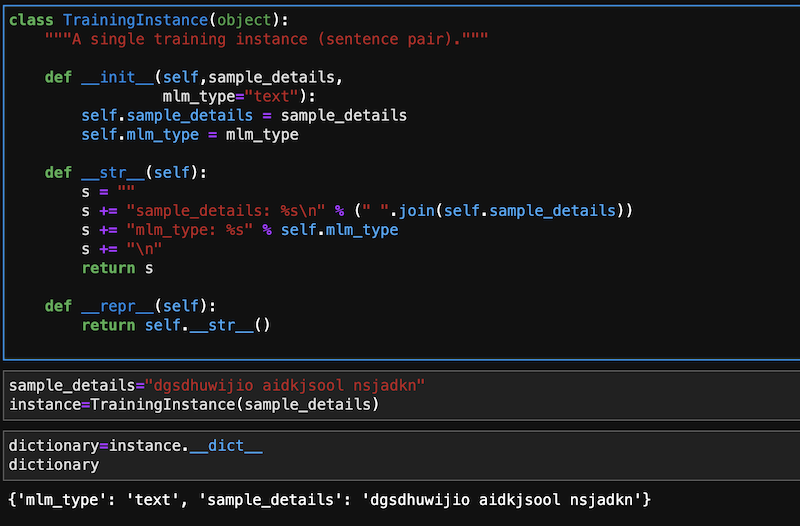Viewport: 800px width, 526px height.
Task: Click the instance=TrainingInstance(sample_details) line
Action: pyautogui.click(x=194, y=405)
